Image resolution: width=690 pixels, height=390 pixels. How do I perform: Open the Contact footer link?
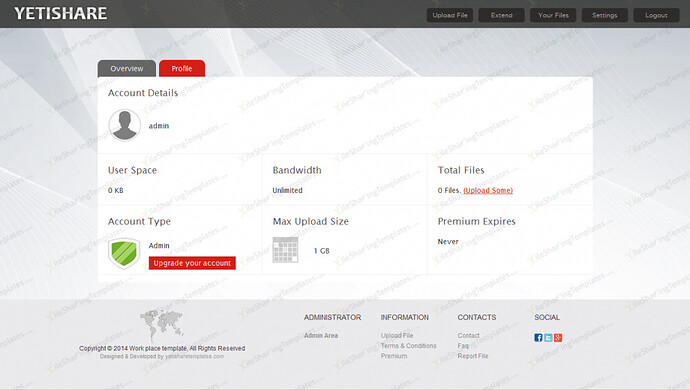[x=468, y=335]
